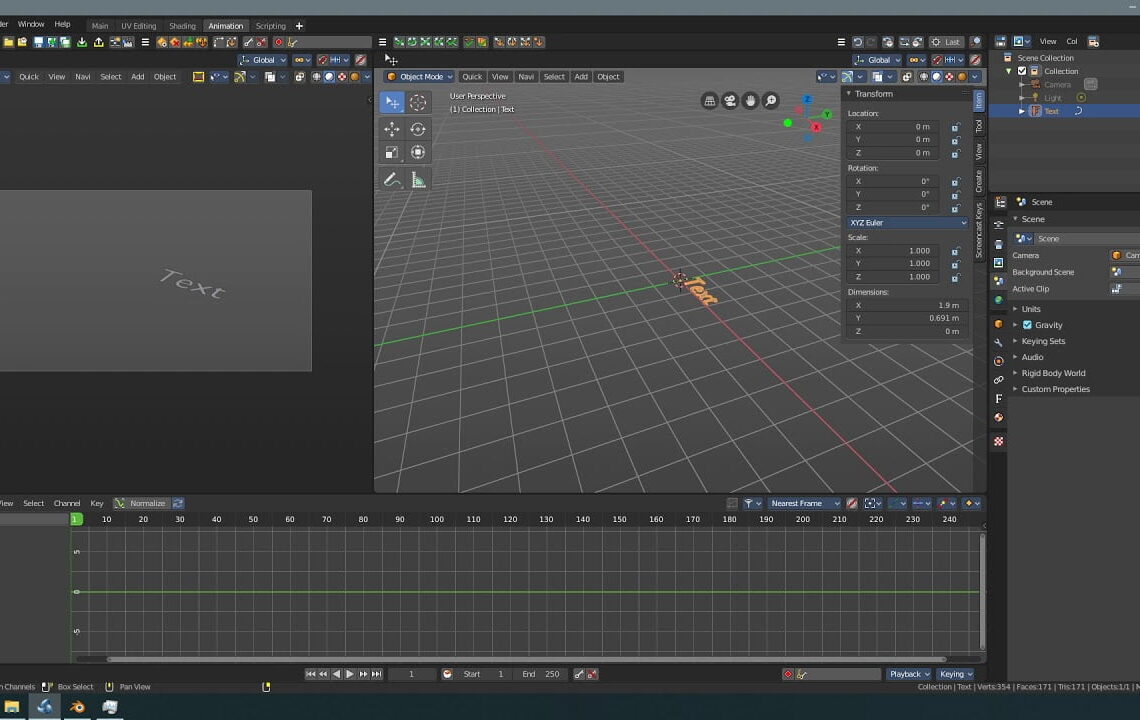Viewport: 1140px width, 720px height.
Task: Open the Channel menu in the Graph Editor
Action: (67, 503)
